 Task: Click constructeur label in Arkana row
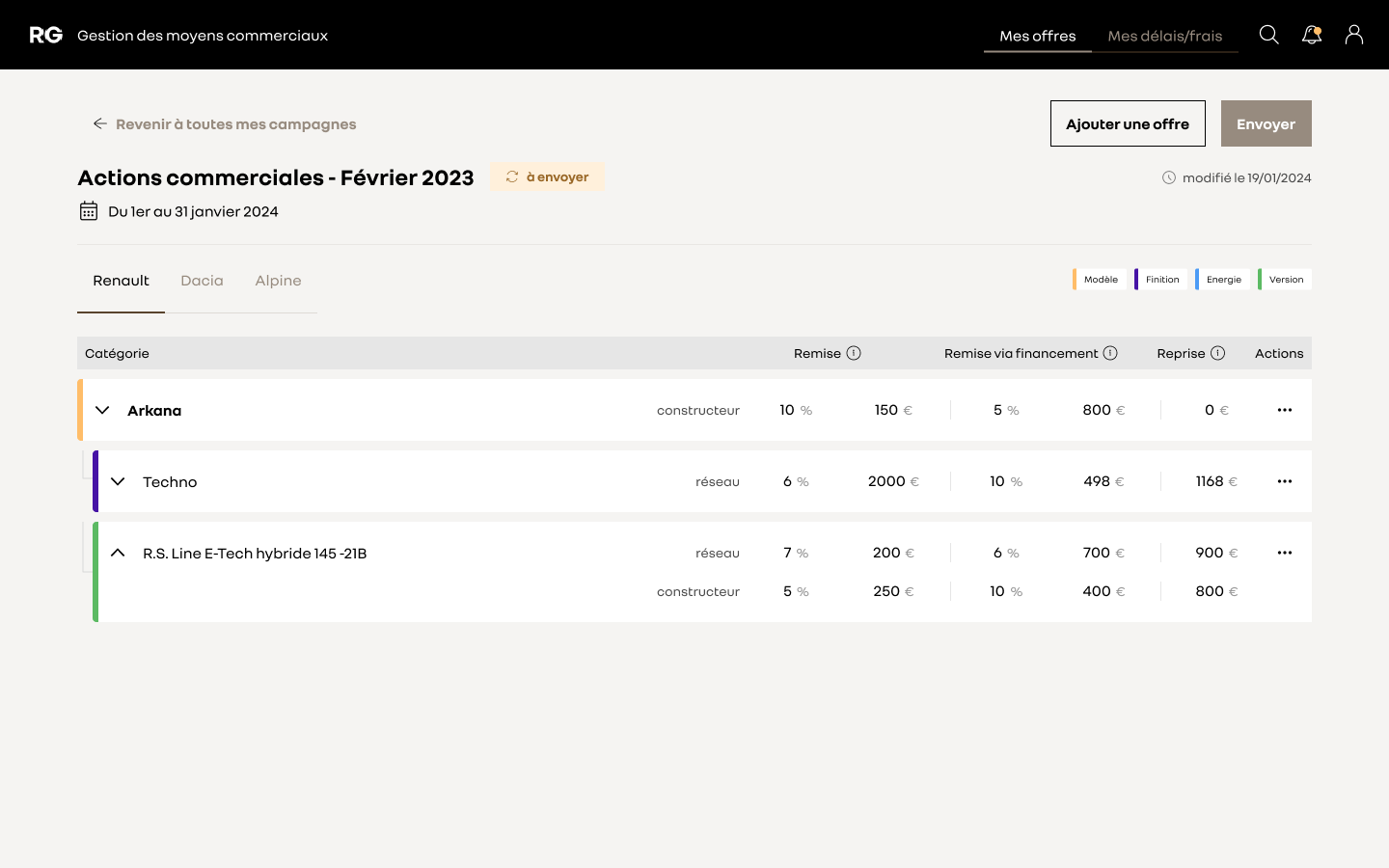[x=698, y=410]
